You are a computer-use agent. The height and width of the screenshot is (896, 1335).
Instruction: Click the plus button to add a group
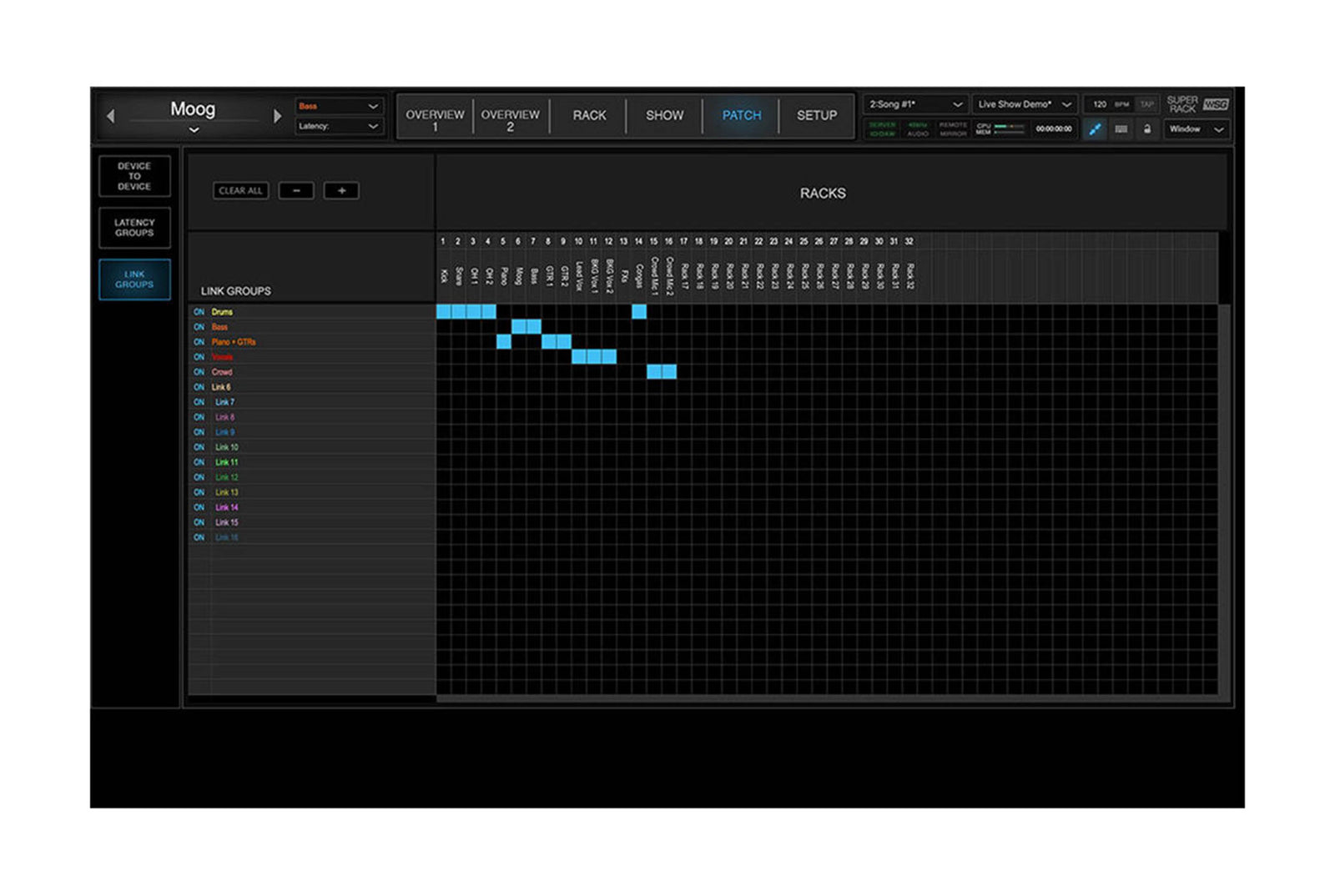pos(341,191)
